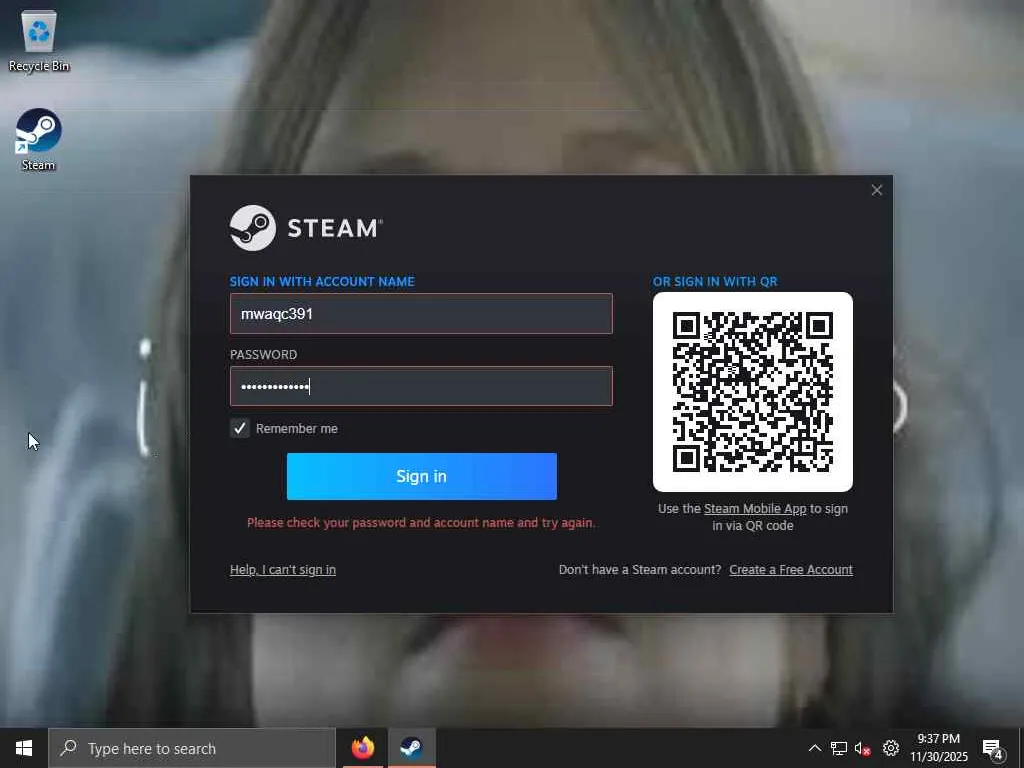Click the error message about password
Viewport: 1024px width, 768px height.
click(421, 522)
